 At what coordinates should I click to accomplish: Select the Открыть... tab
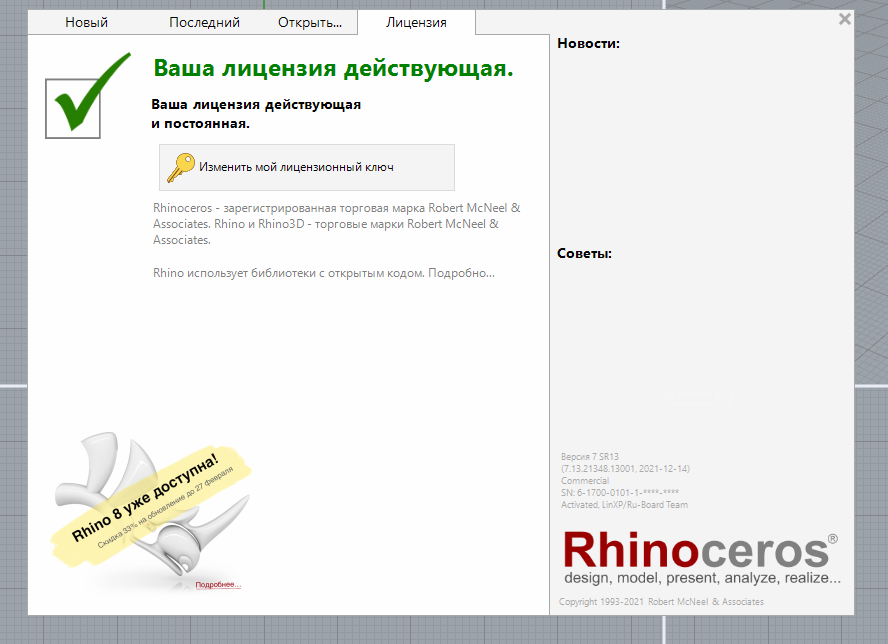(309, 22)
